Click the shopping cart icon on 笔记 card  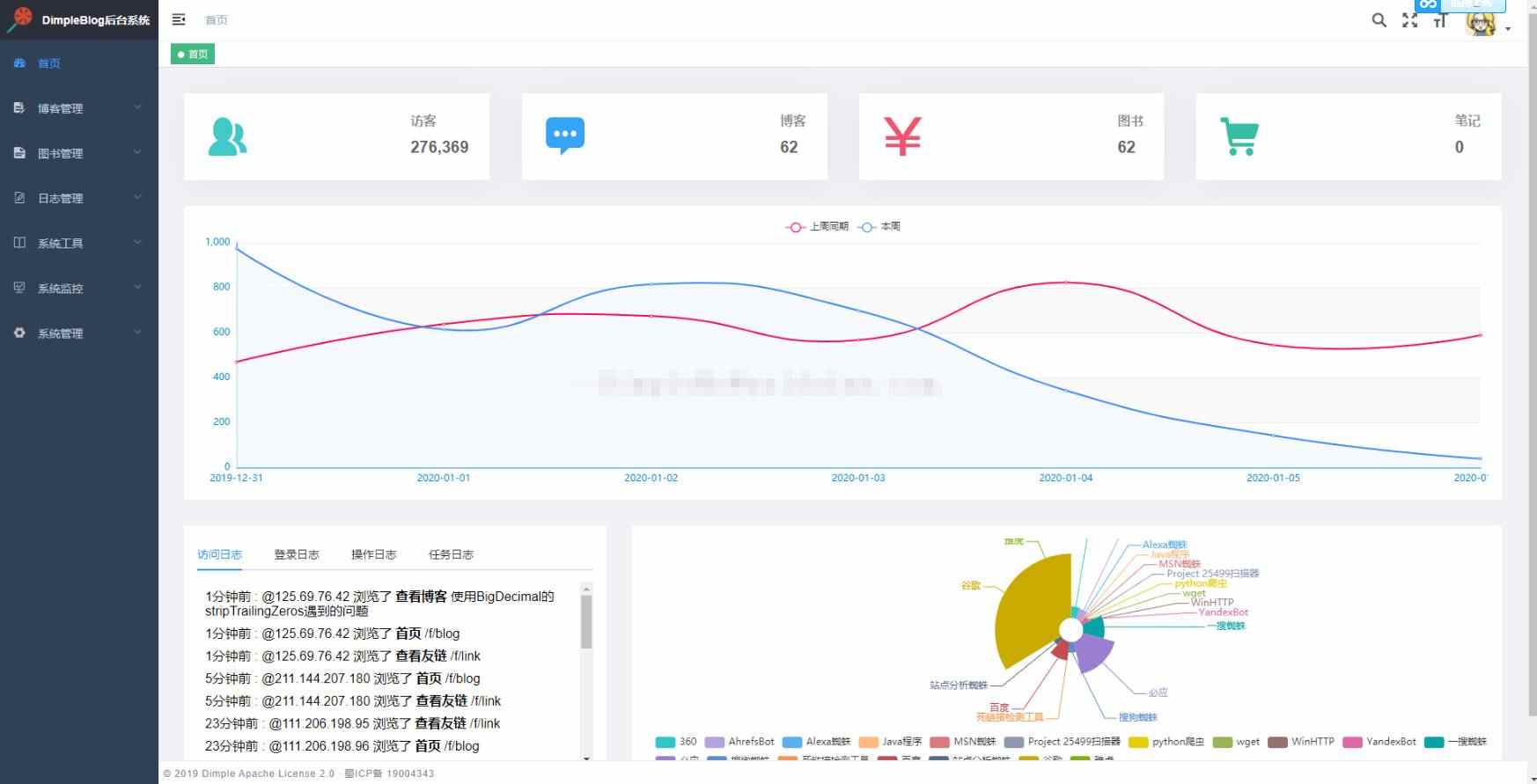click(1239, 136)
